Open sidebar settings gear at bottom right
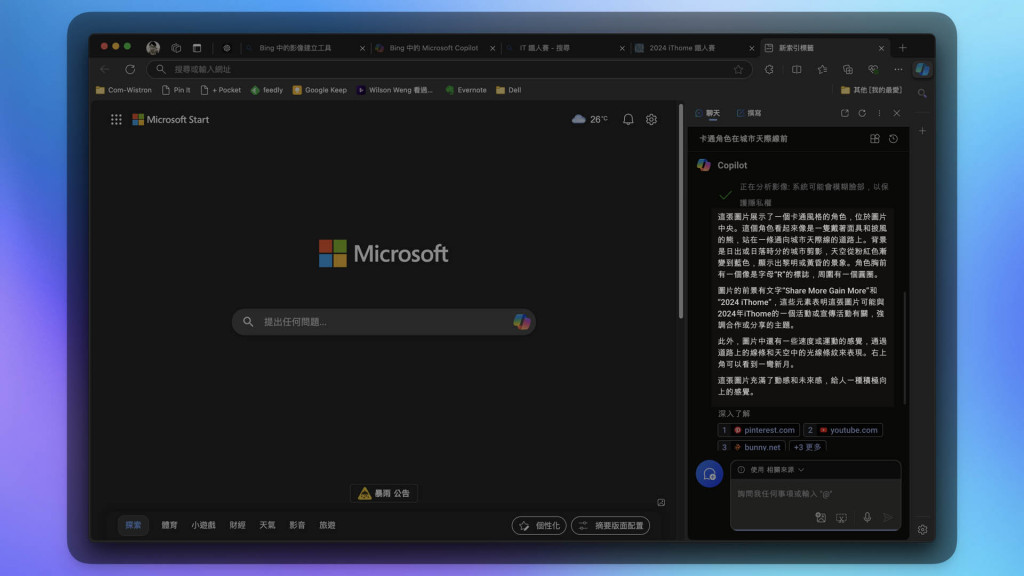Screen dimensions: 1024x576 (922, 530)
